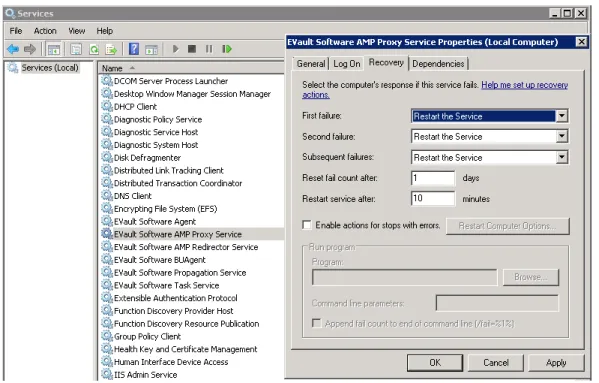The image size is (599, 383).
Task: Click gear icon beside Group Policy Client
Action: [107, 336]
